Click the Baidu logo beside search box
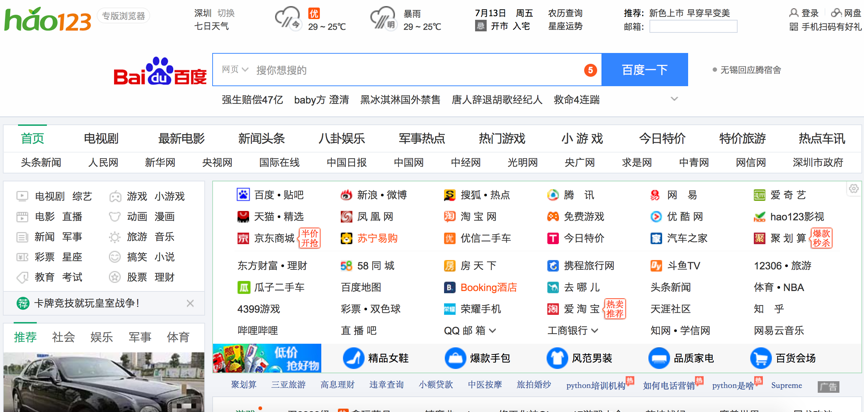Screen dimensions: 864x412 (x=160, y=72)
